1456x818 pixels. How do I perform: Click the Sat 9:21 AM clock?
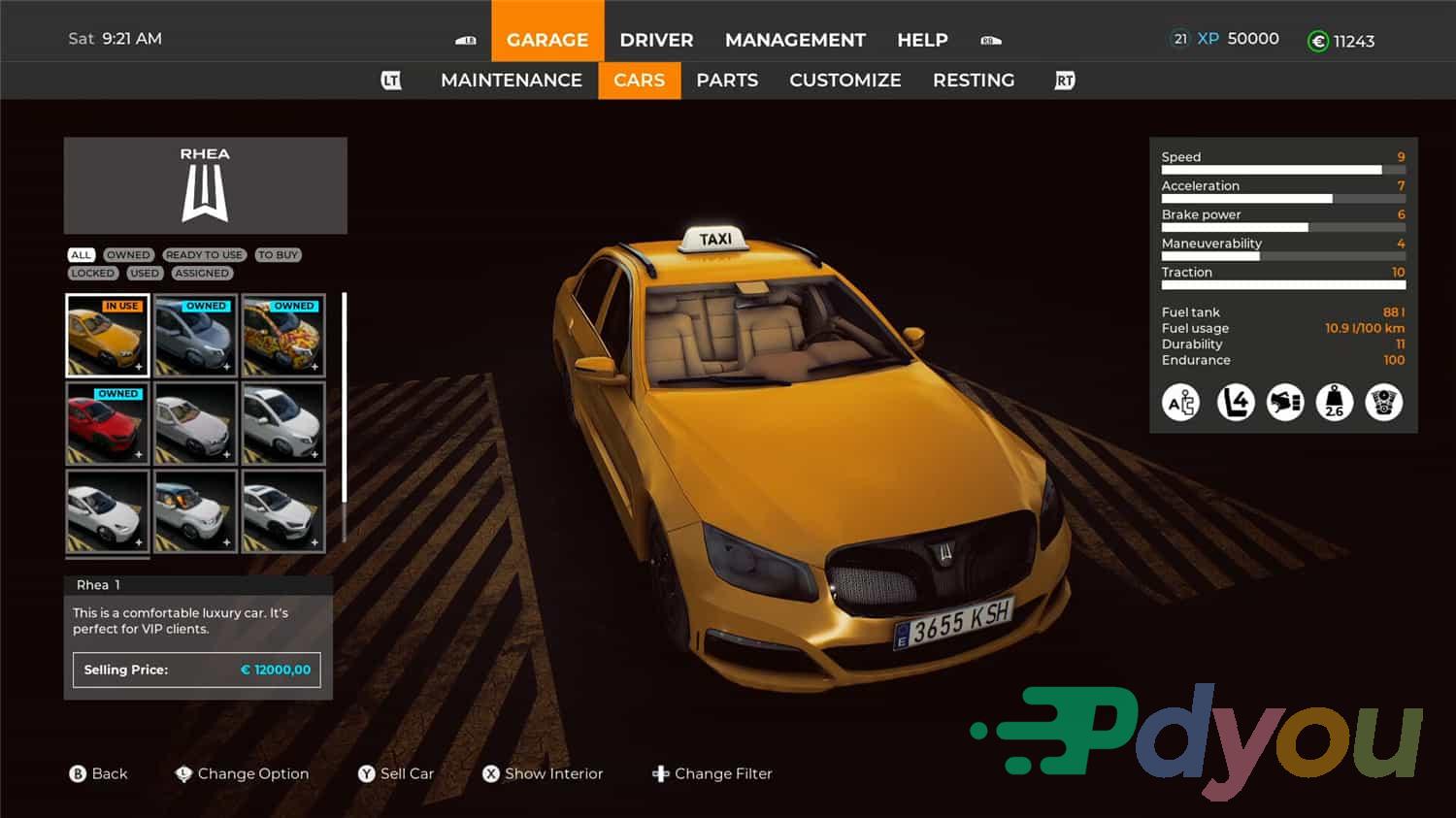(x=116, y=39)
